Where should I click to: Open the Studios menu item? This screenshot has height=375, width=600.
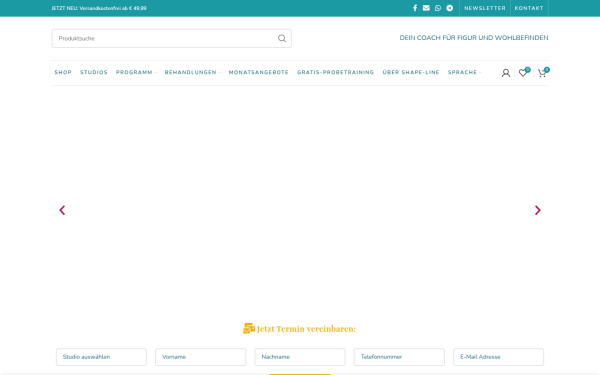pos(94,72)
